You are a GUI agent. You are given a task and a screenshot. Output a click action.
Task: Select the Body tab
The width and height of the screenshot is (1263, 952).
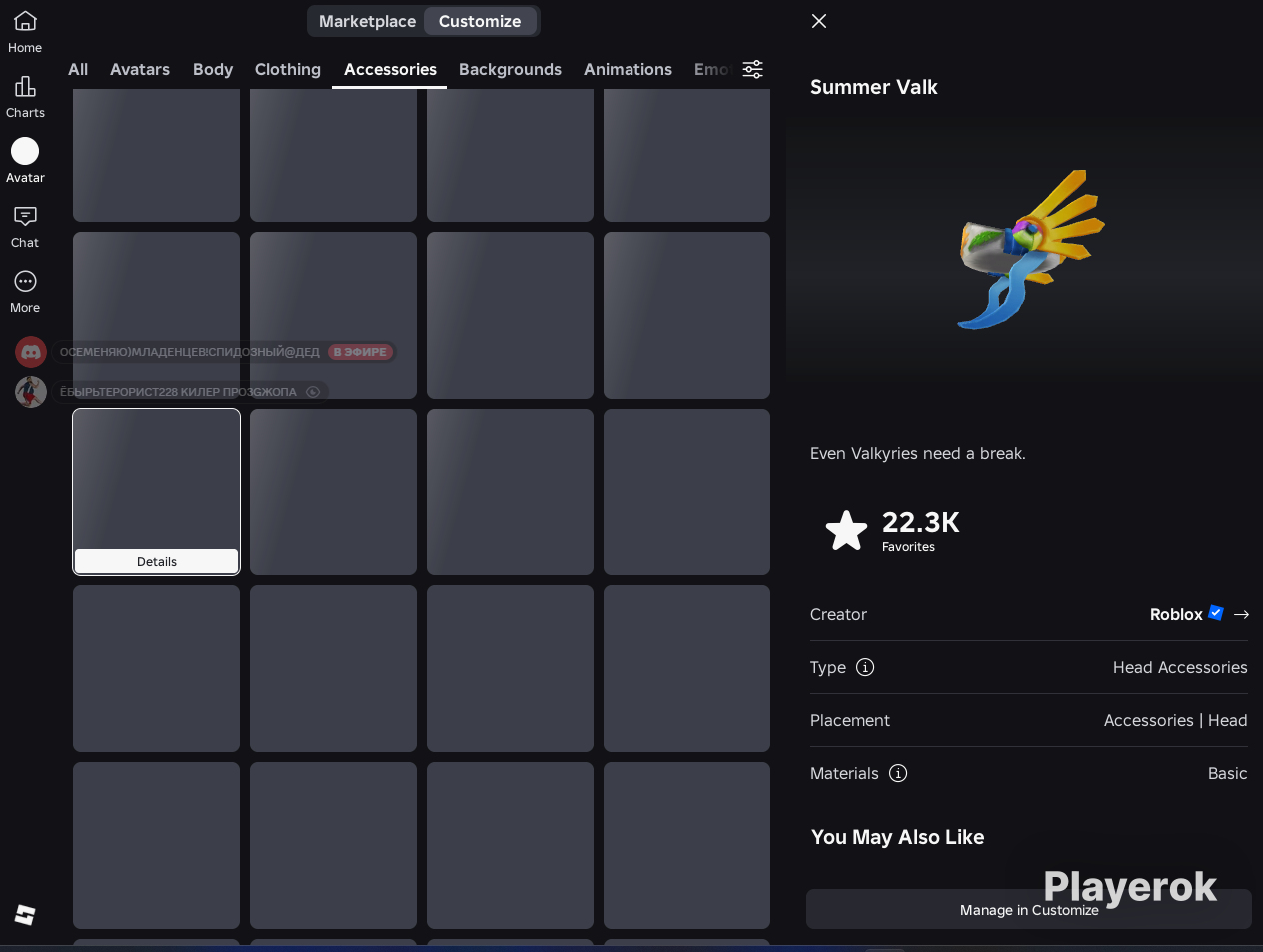[x=213, y=69]
